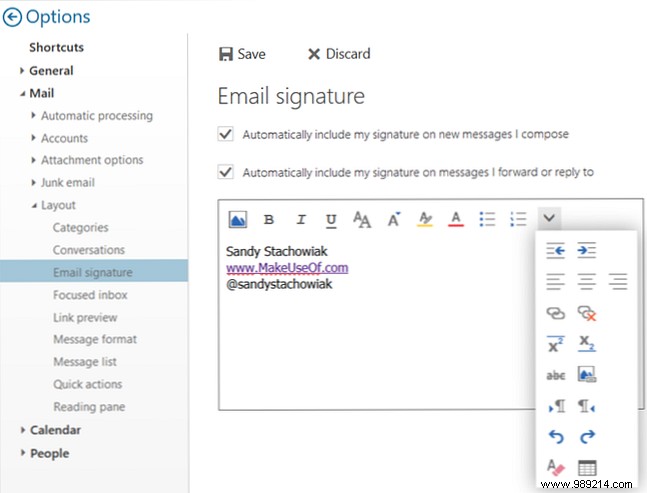Uncheck include signature on forward or reply
647x493 pixels.
pyautogui.click(x=226, y=172)
